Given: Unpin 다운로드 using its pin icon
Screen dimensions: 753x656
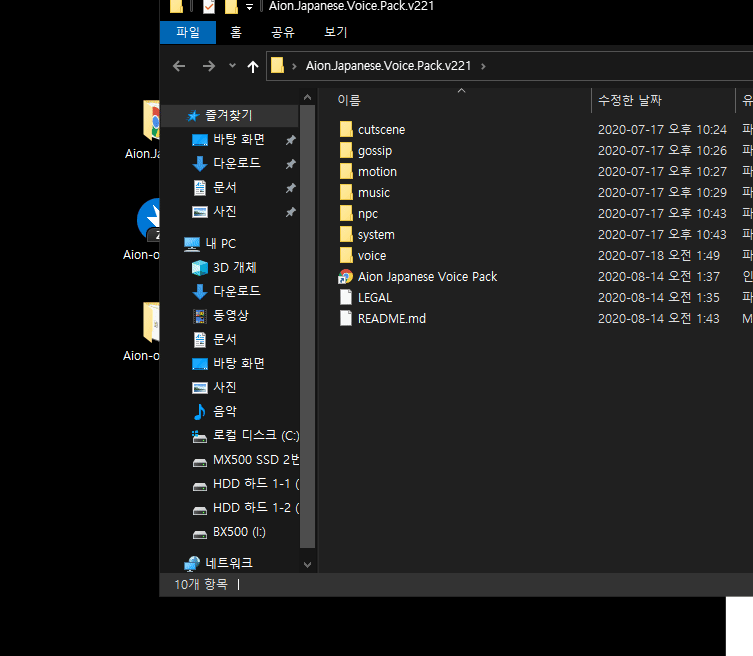Looking at the screenshot, I should (x=290, y=164).
